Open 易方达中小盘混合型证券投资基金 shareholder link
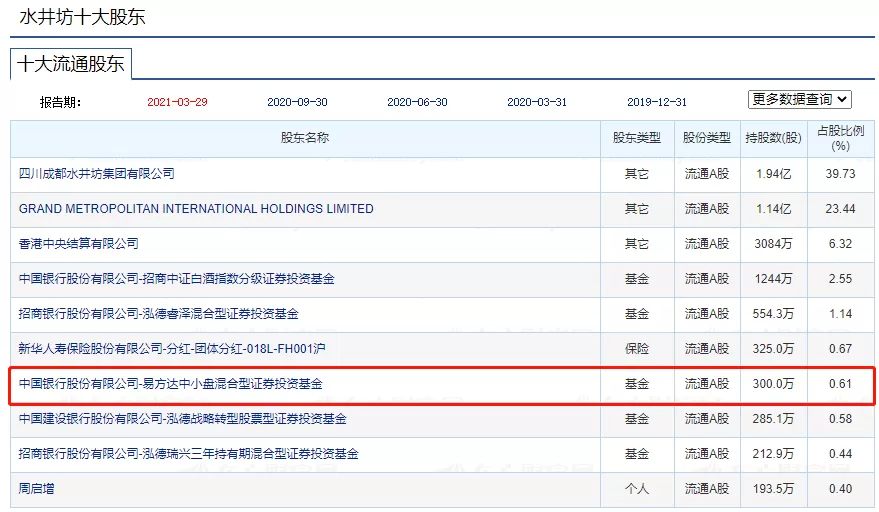The height and width of the screenshot is (512, 879). point(170,384)
